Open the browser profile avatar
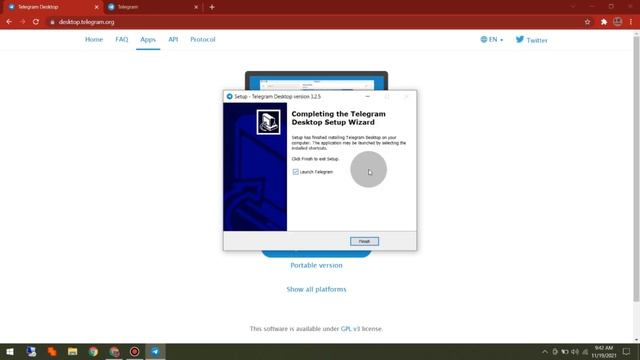The width and height of the screenshot is (640, 360). pyautogui.click(x=618, y=22)
